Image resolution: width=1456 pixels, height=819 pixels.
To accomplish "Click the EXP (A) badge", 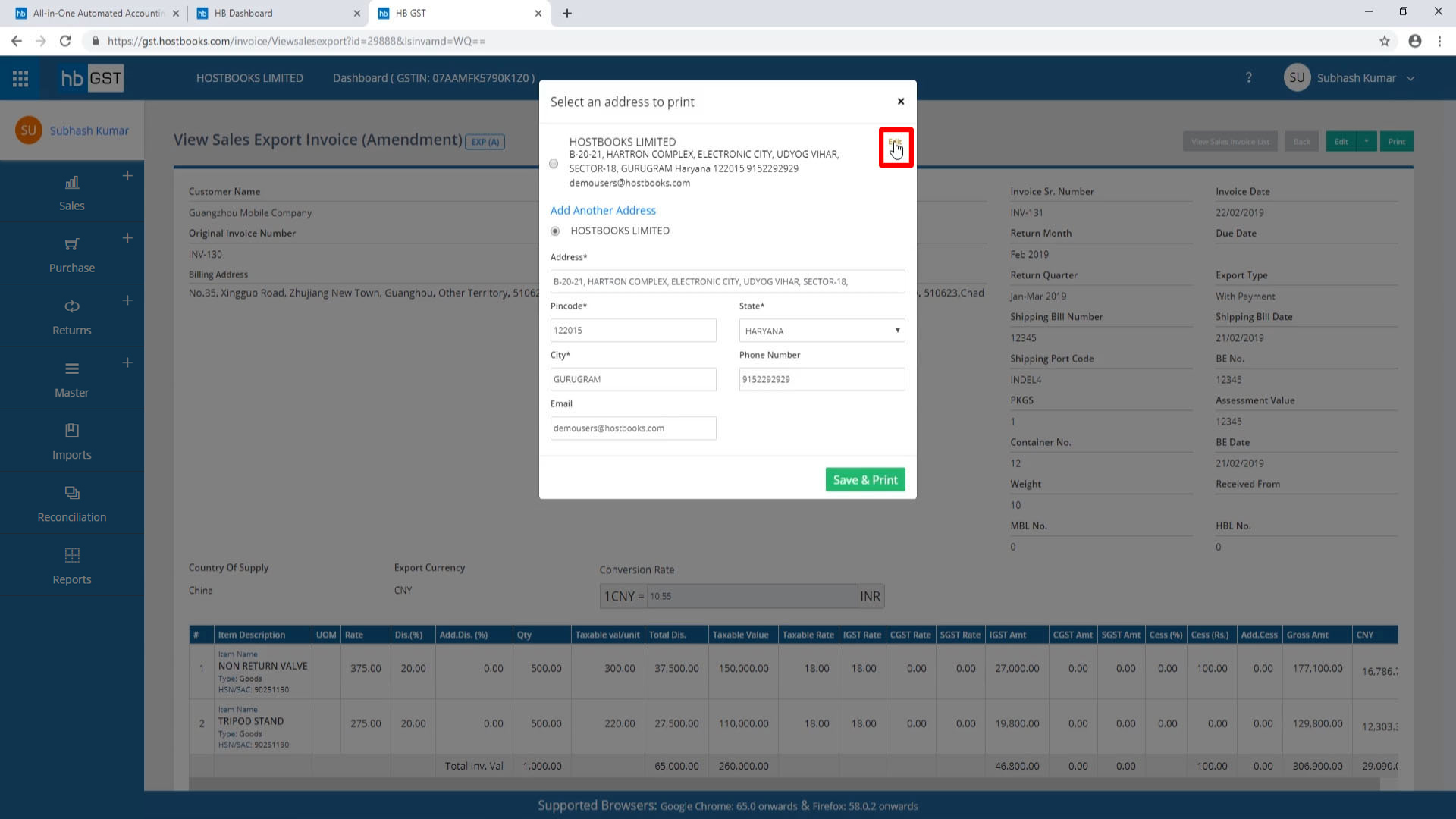I will (x=485, y=142).
